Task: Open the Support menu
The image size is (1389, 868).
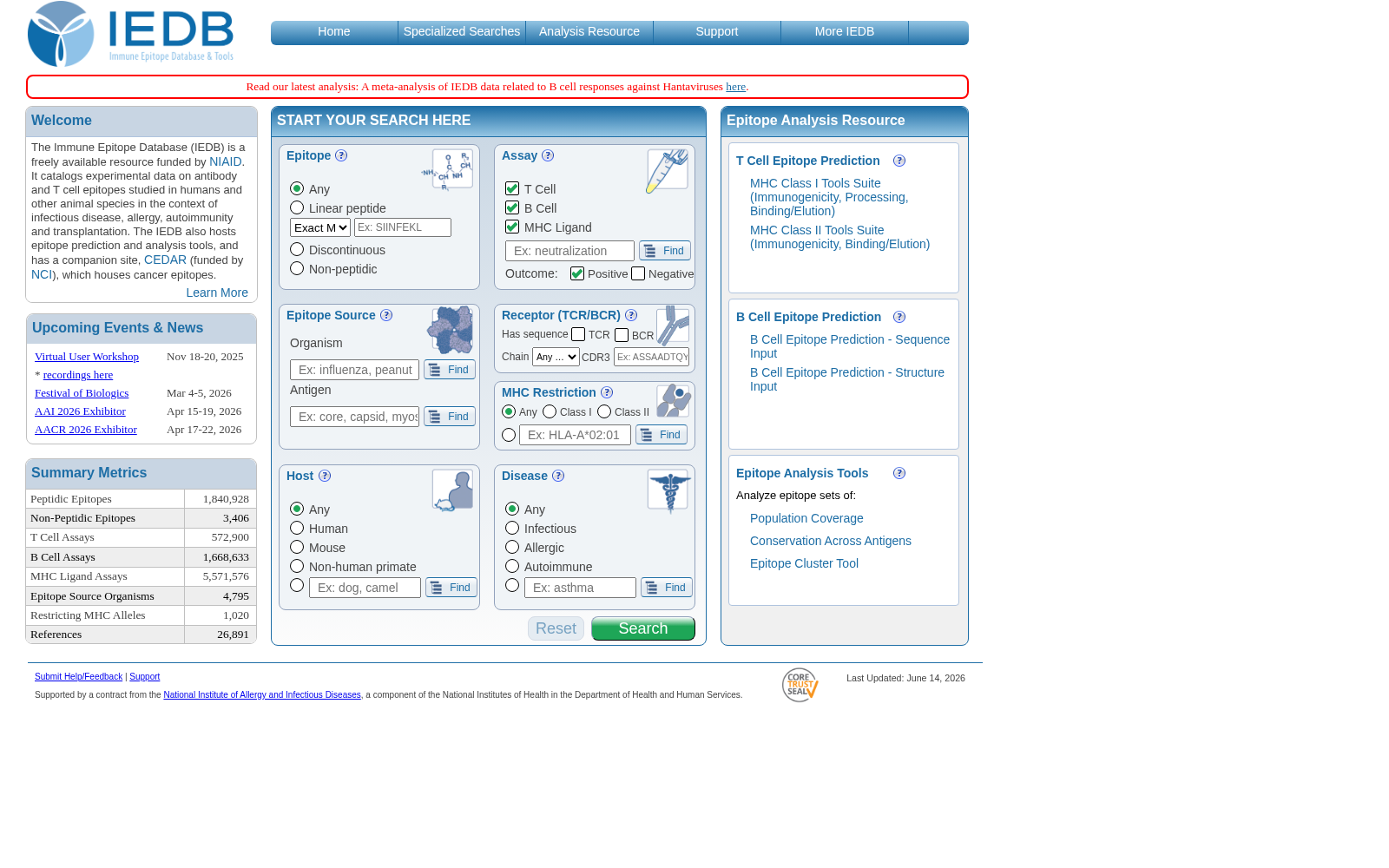Action: [x=717, y=32]
